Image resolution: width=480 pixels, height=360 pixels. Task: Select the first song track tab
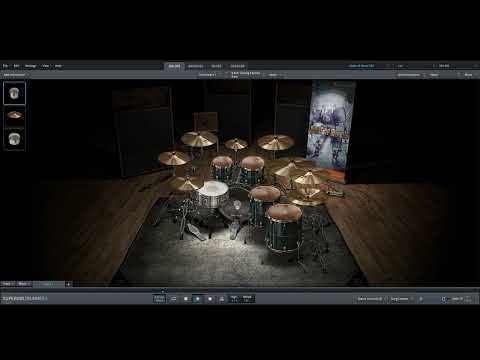tap(7, 284)
